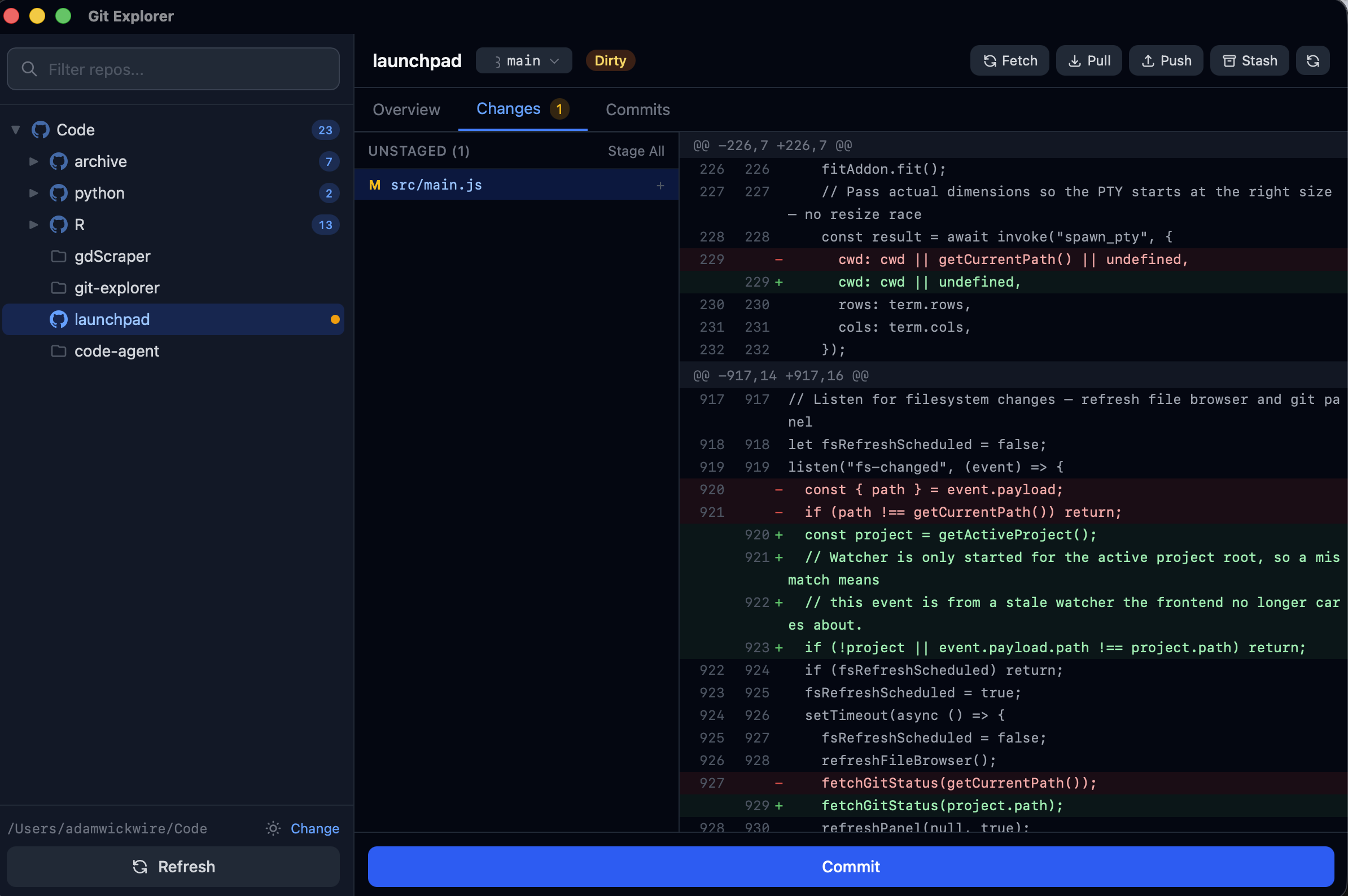Click the Changes tab count badge 1
The height and width of the screenshot is (896, 1348).
559,109
